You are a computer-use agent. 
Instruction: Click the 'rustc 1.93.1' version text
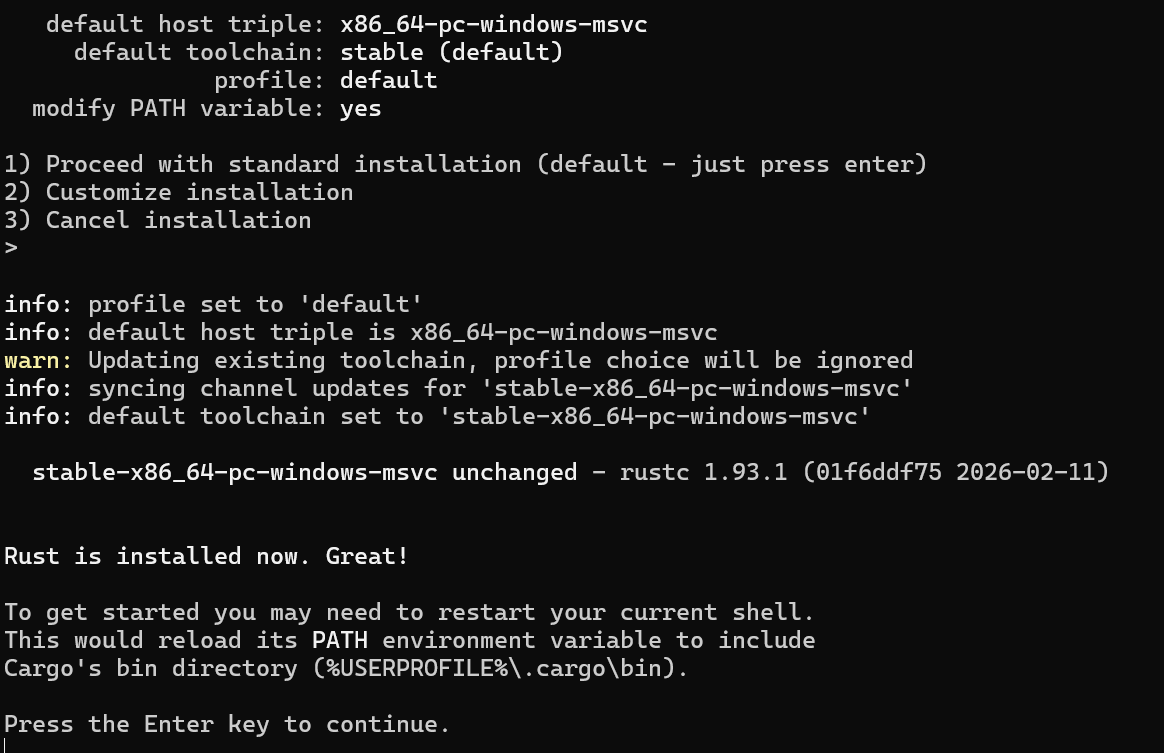[703, 472]
